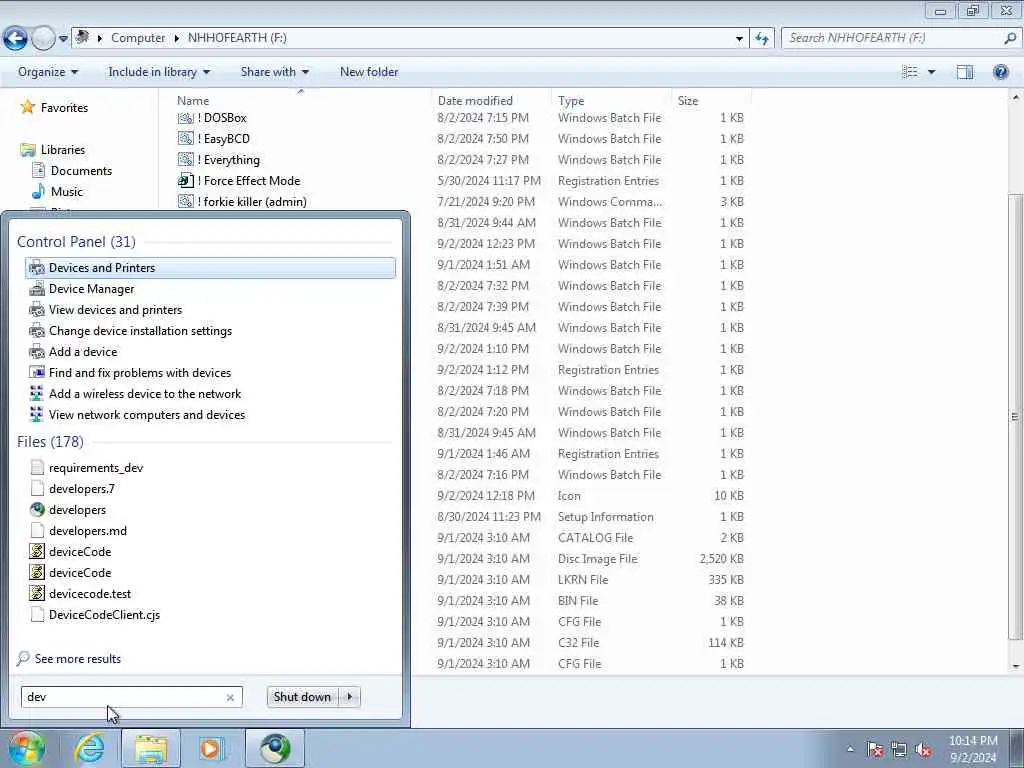Open Libraries in navigation pane
This screenshot has width=1024, height=768.
coord(53,150)
